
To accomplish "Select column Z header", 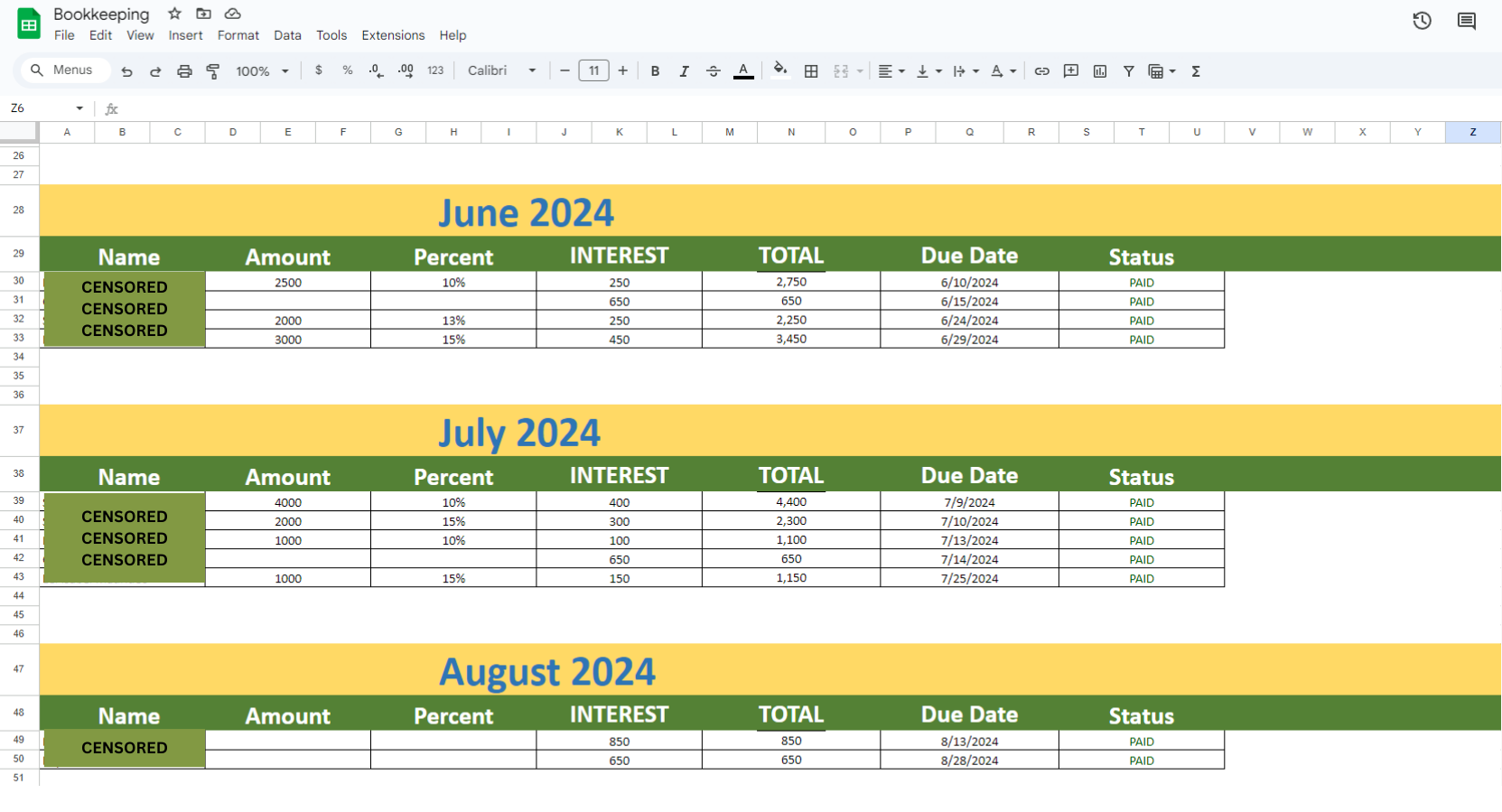I will (x=1473, y=132).
